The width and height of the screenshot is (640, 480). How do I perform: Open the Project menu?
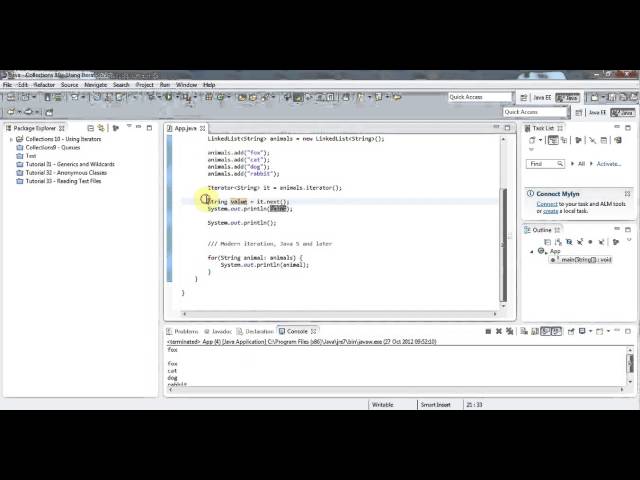(x=144, y=85)
